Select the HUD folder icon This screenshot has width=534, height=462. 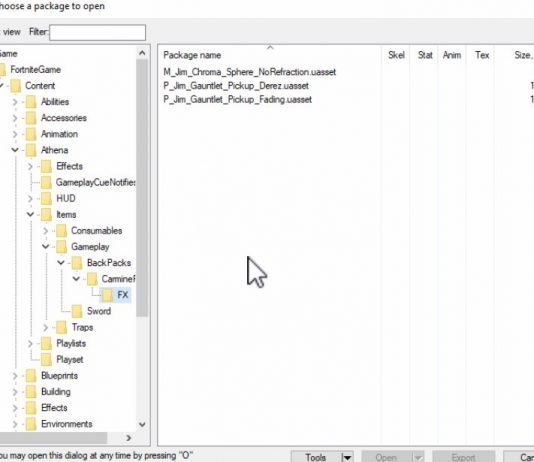click(46, 198)
